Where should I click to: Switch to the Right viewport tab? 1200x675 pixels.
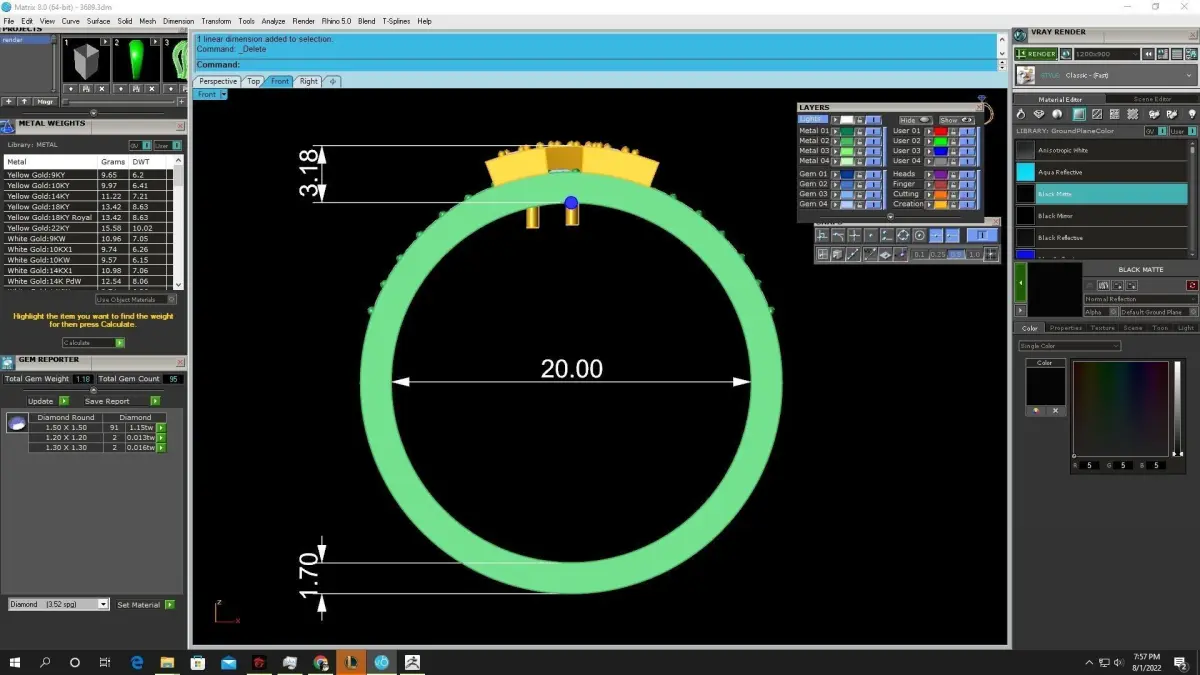pyautogui.click(x=308, y=81)
